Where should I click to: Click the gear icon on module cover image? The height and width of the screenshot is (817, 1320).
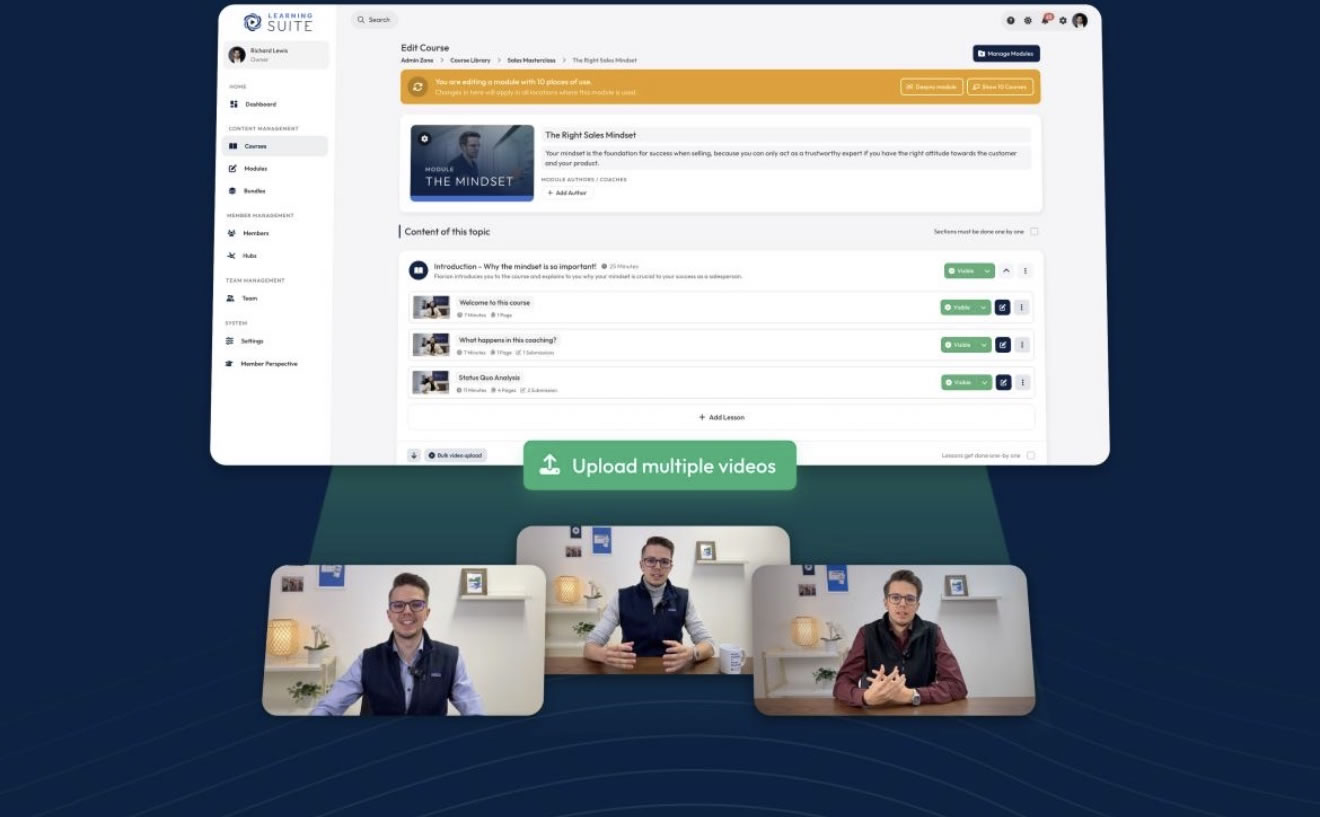coord(424,138)
